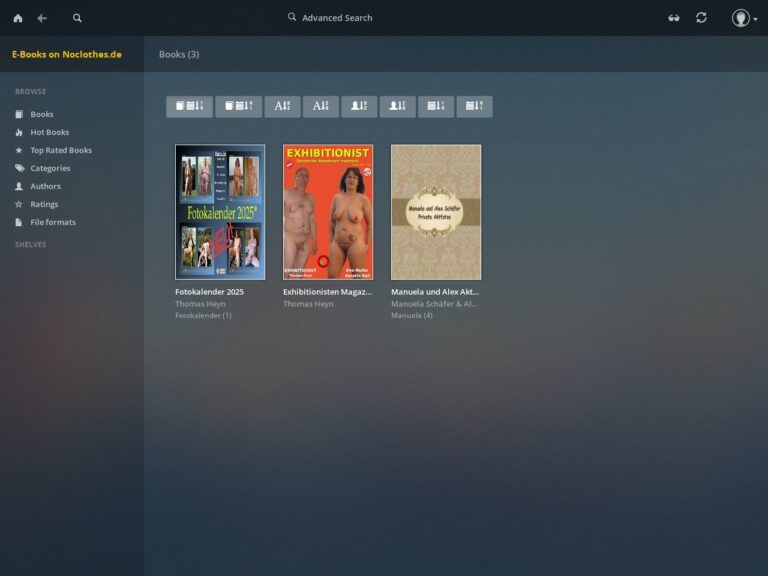Click the circular refresh arrows icon
Image resolution: width=768 pixels, height=576 pixels.
[x=701, y=18]
